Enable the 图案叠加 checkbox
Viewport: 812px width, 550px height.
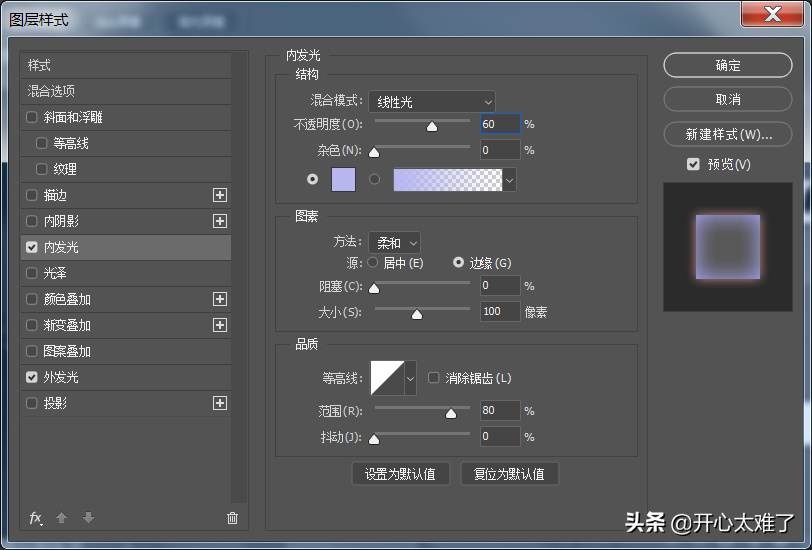pos(32,351)
